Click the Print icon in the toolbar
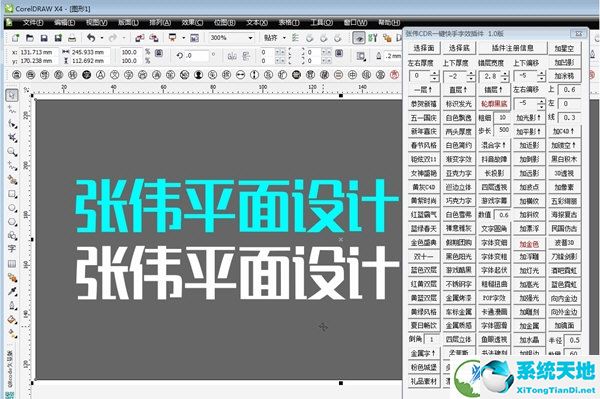 pyautogui.click(x=72, y=38)
